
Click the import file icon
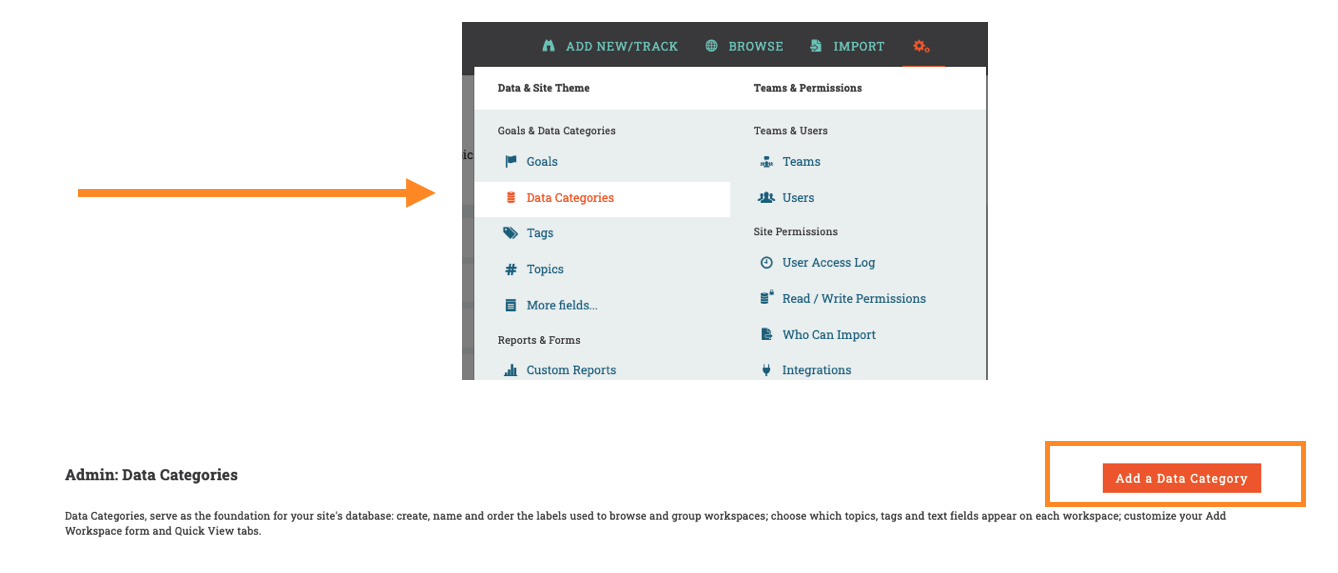point(816,46)
